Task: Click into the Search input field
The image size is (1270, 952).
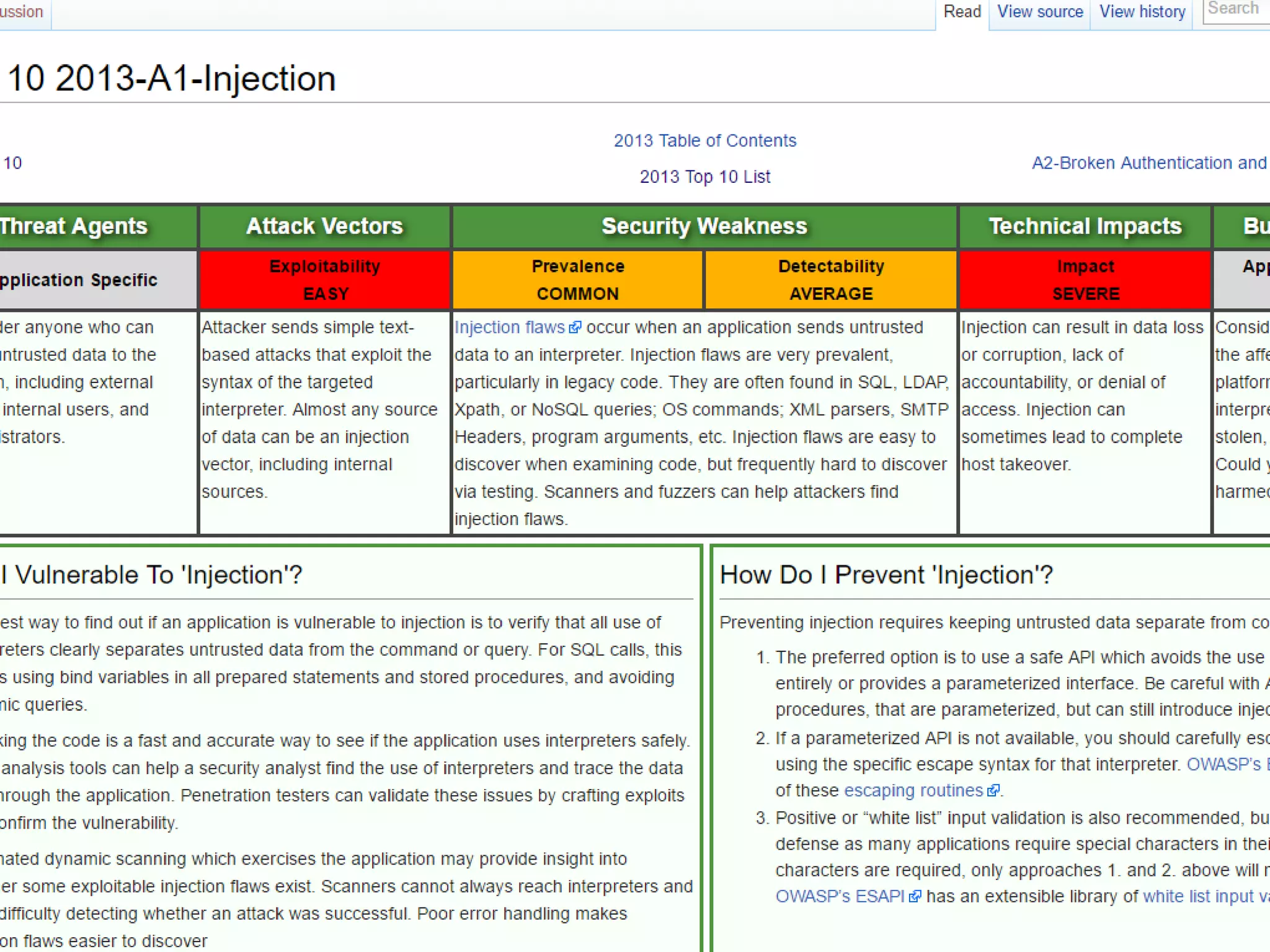Action: pos(1236,9)
